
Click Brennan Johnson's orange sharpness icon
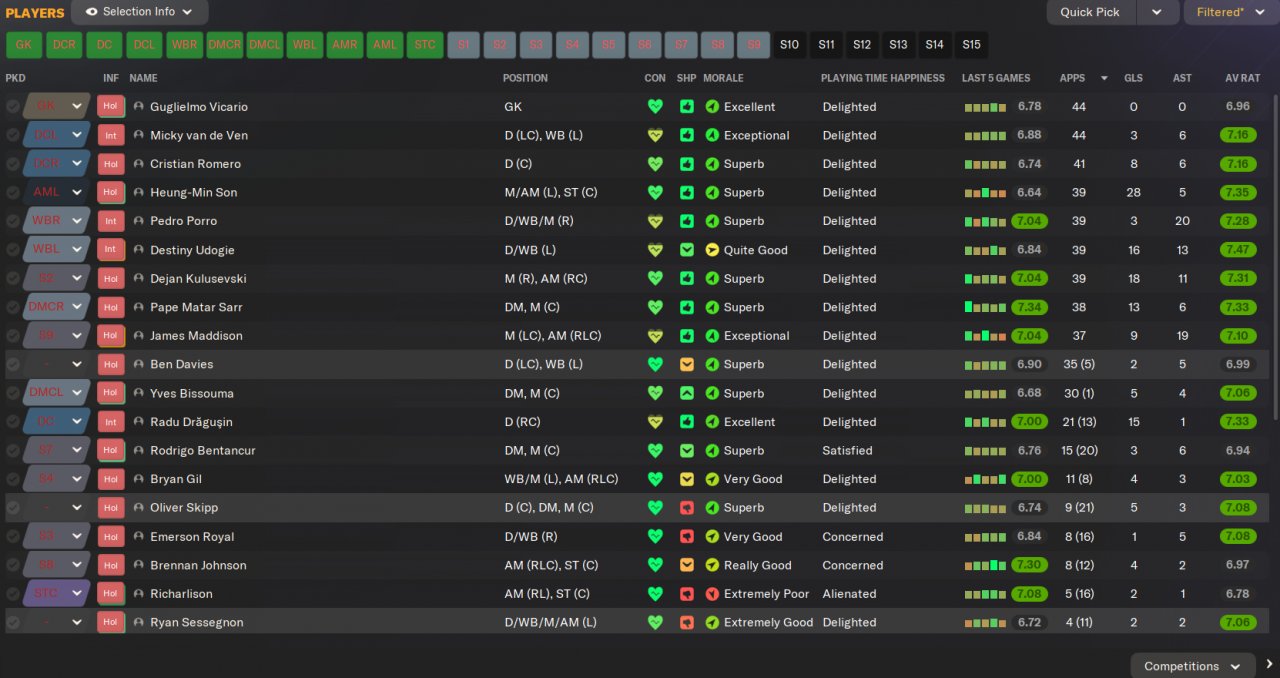pos(687,565)
